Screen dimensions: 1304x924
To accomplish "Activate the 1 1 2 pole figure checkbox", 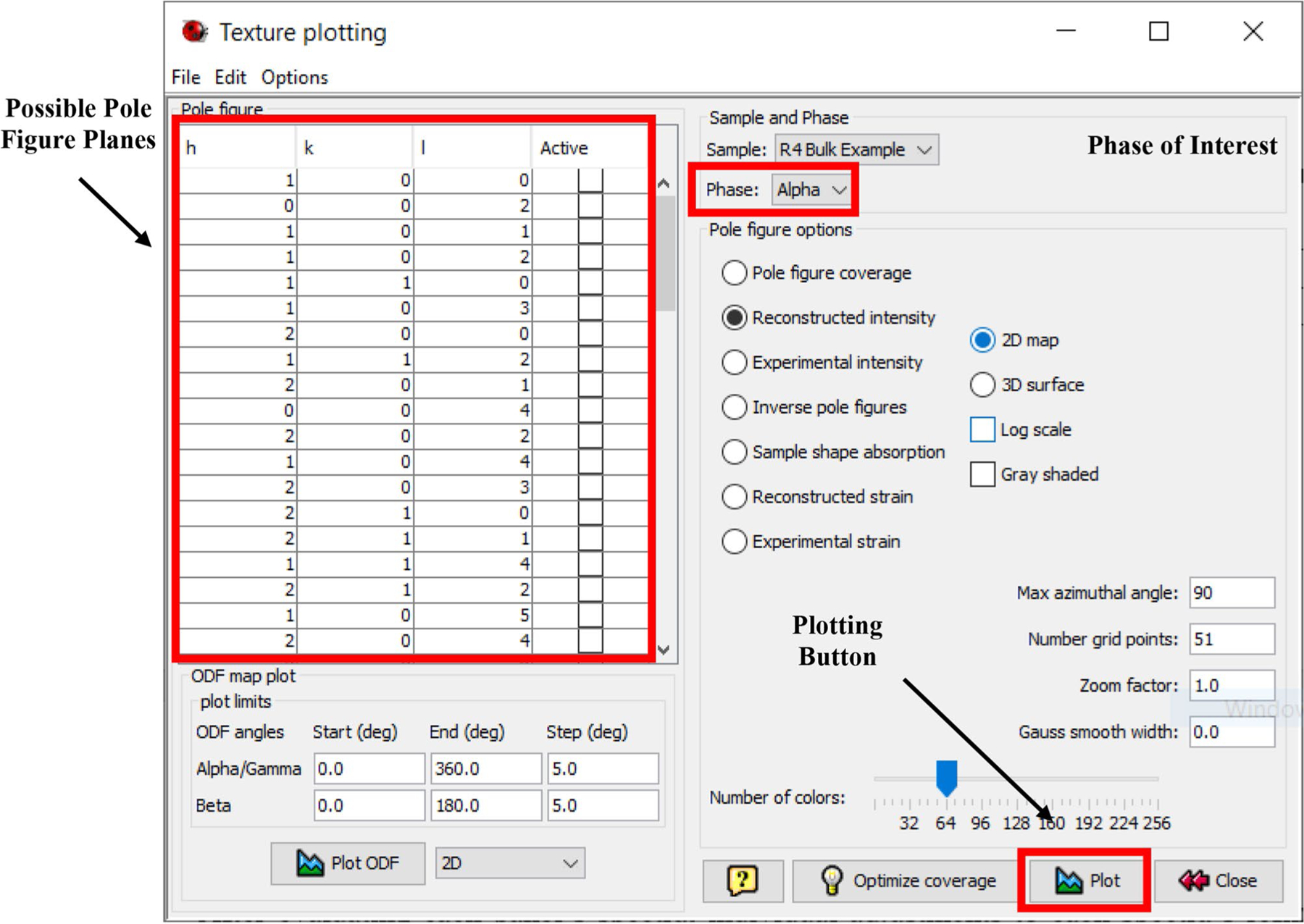I will pos(590,360).
